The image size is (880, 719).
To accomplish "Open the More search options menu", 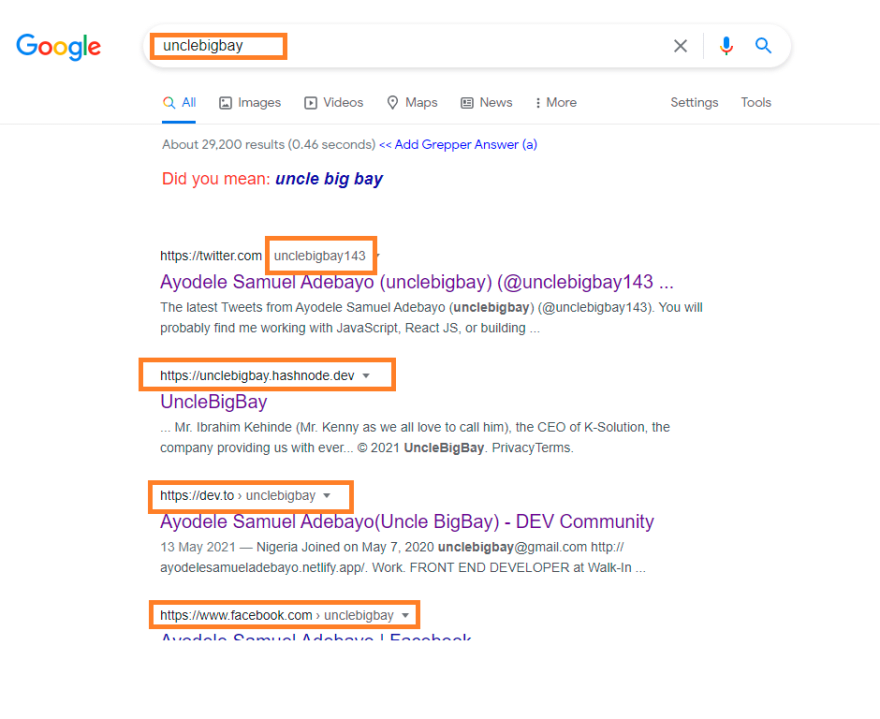I will [x=556, y=103].
